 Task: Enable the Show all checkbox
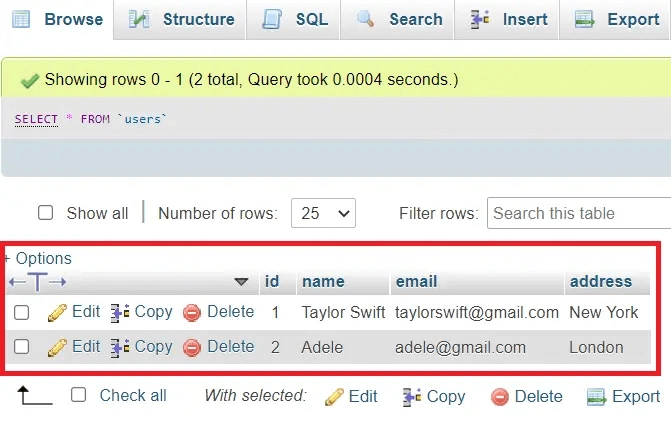coord(45,213)
